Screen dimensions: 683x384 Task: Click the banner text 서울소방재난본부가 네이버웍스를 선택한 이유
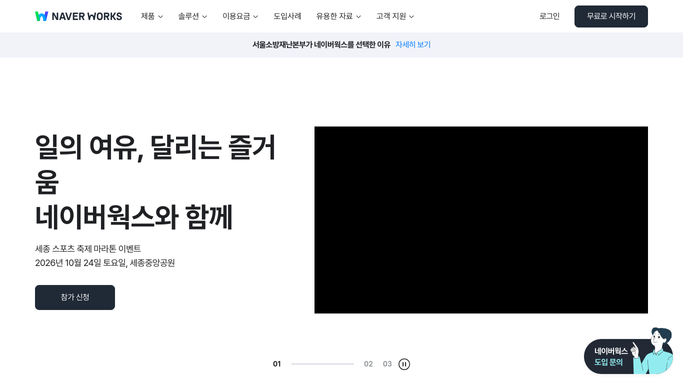point(321,45)
